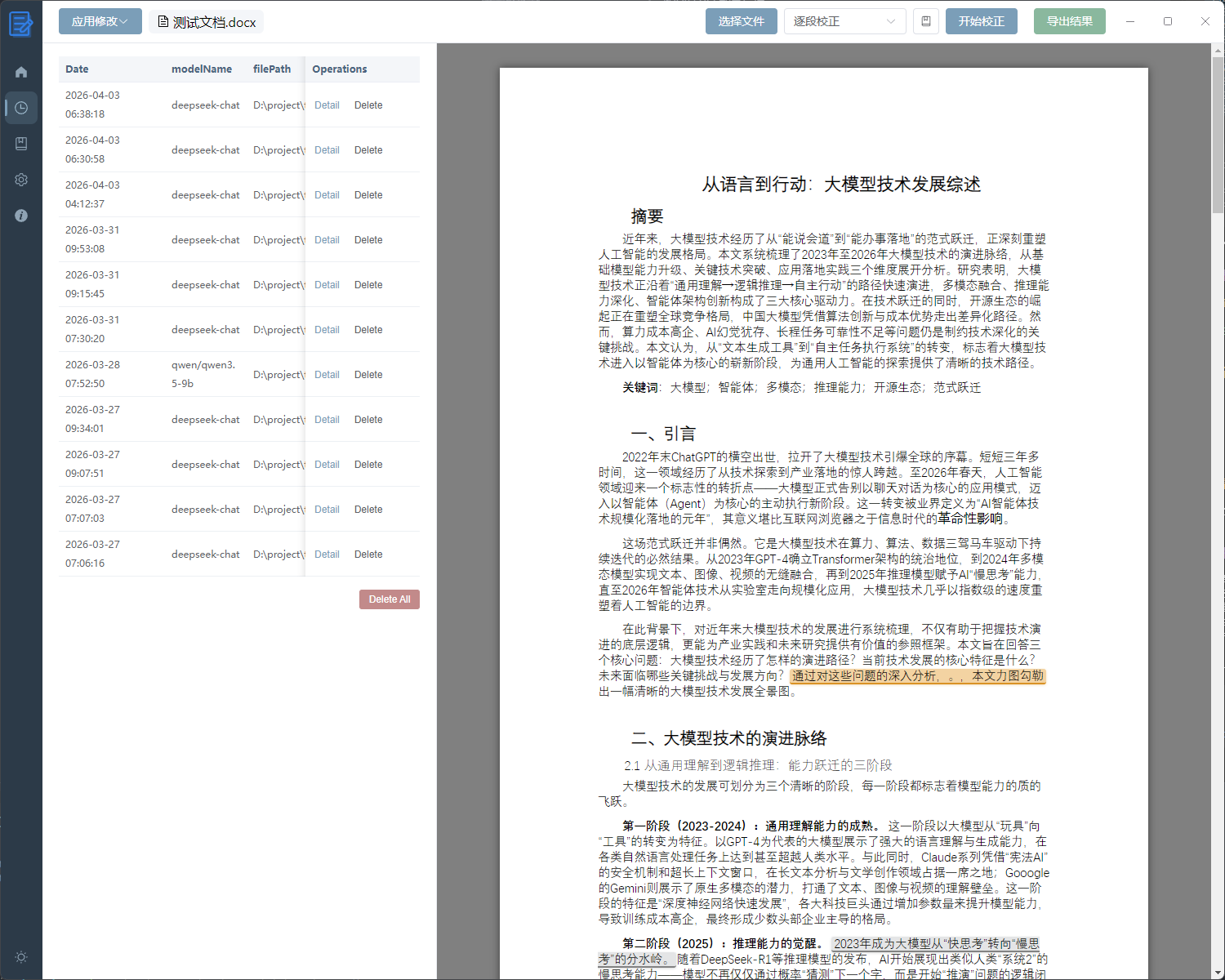Click the 摘要 heading in the document

647,216
